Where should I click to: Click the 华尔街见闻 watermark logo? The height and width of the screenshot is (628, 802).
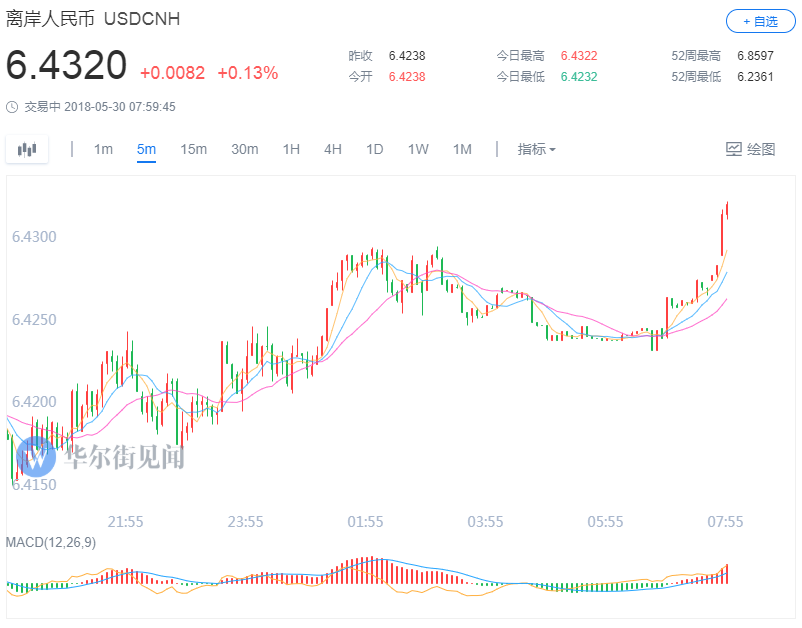tap(37, 457)
